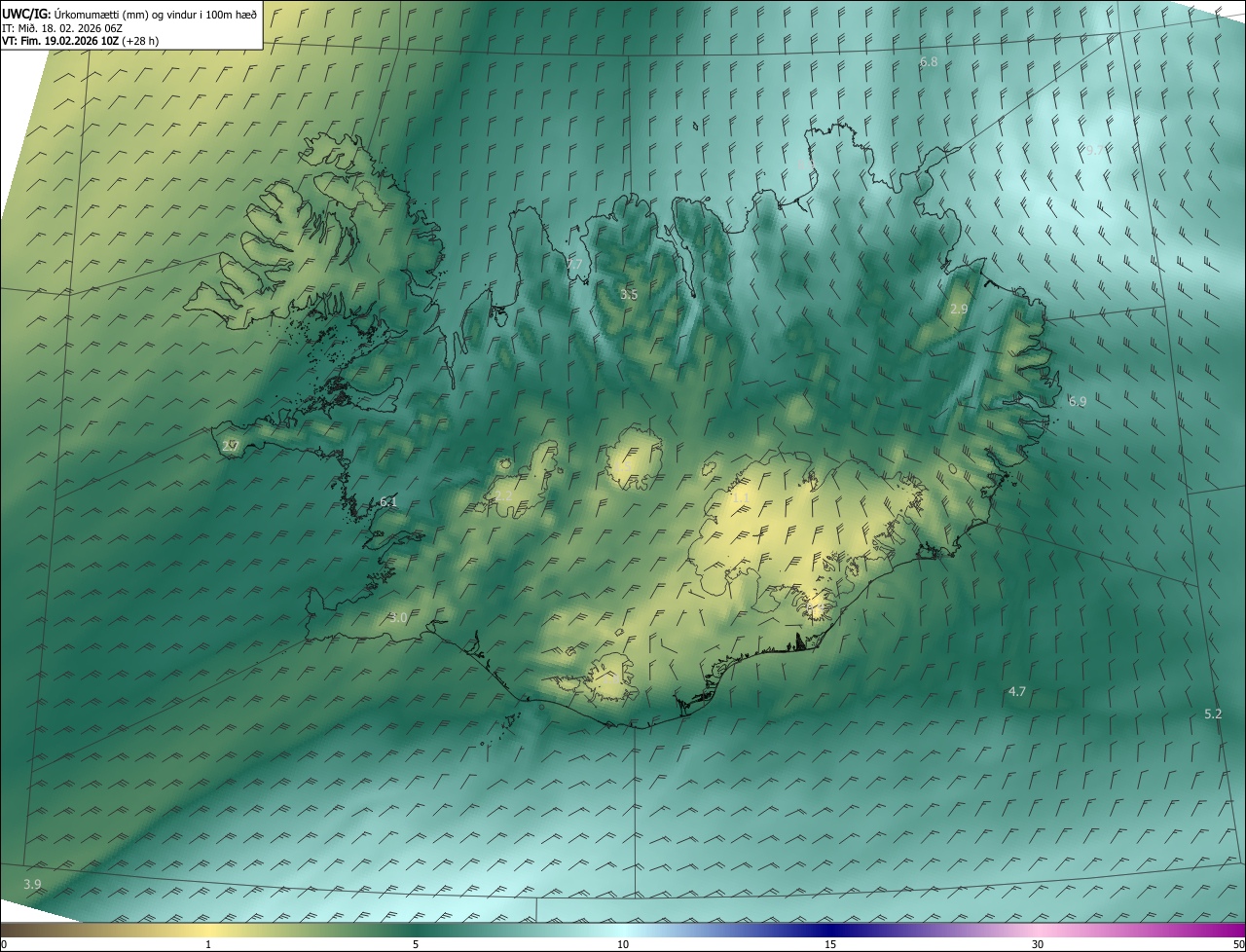The width and height of the screenshot is (1246, 952).
Task: Click the 2.9 value in east Iceland
Action: tap(958, 309)
